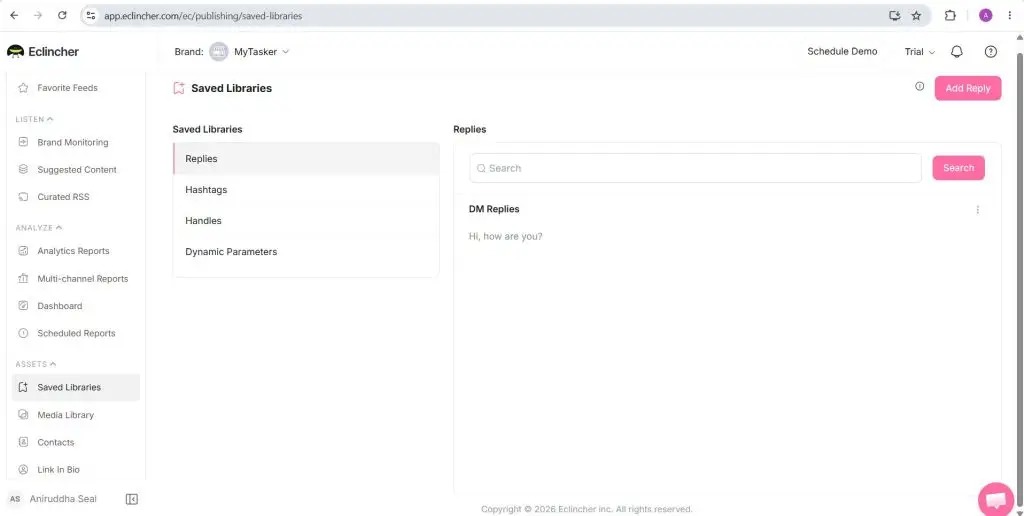Open the live chat bubble
This screenshot has height=516, width=1024.
[x=996, y=500]
